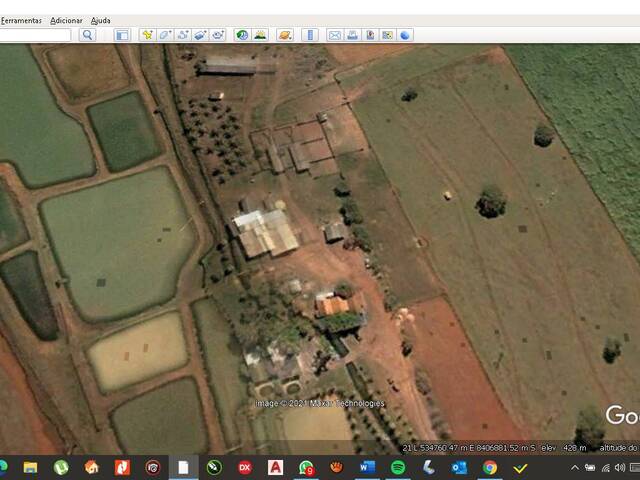Add a new placemark with pushpin icon
Image resolution: width=640 pixels, height=480 pixels.
tap(148, 35)
